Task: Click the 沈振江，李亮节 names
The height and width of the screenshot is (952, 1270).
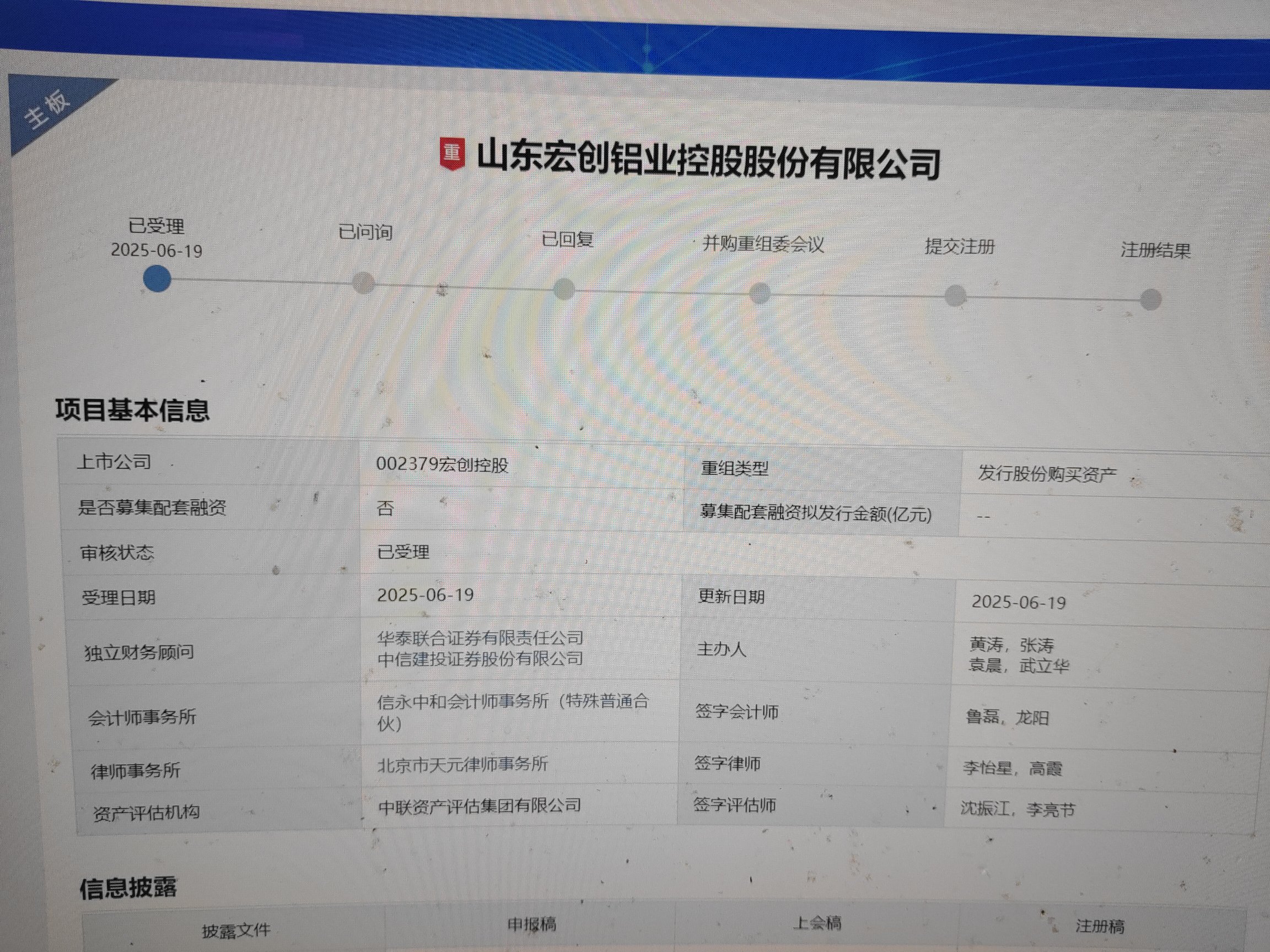Action: pyautogui.click(x=1018, y=809)
